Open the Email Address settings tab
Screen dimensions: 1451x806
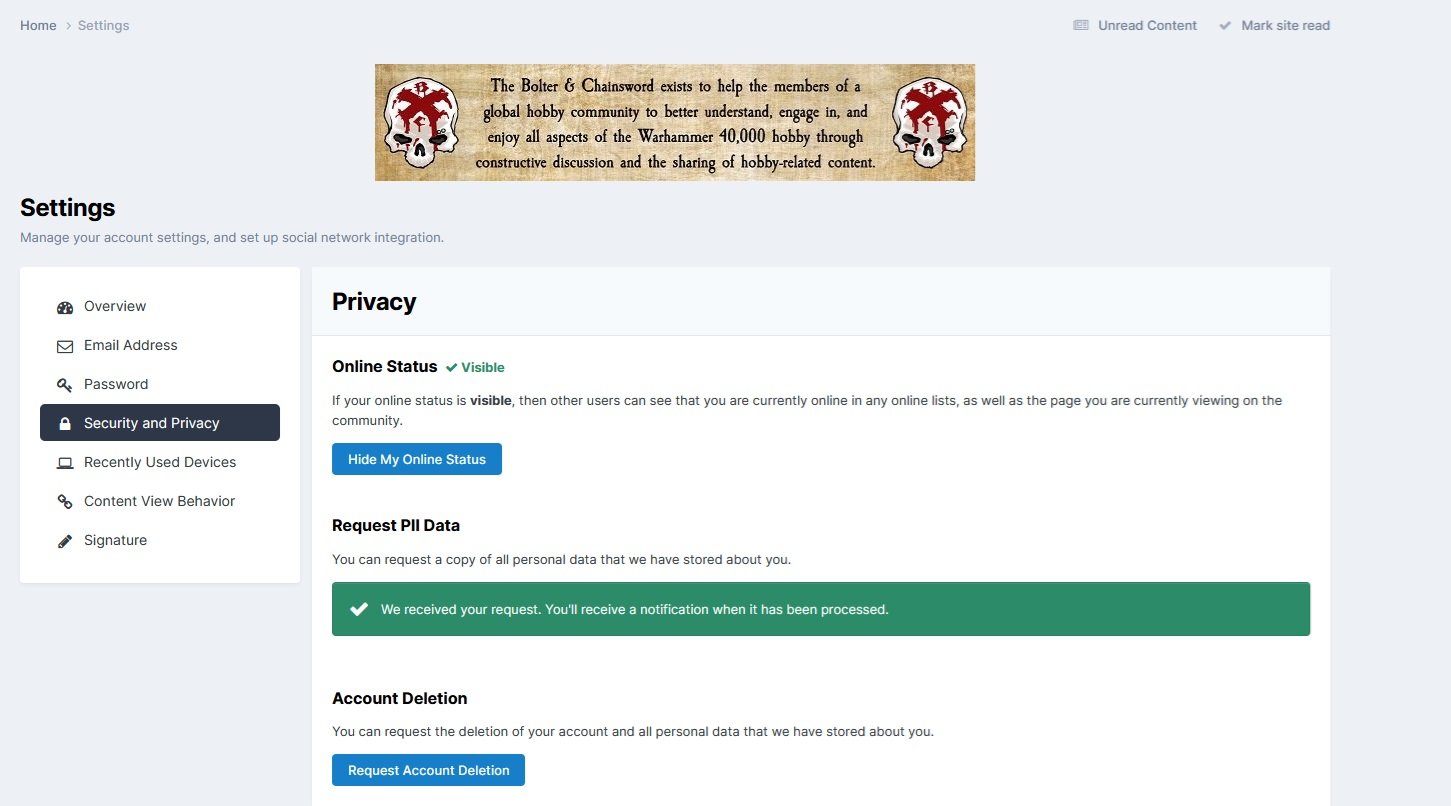131,346
